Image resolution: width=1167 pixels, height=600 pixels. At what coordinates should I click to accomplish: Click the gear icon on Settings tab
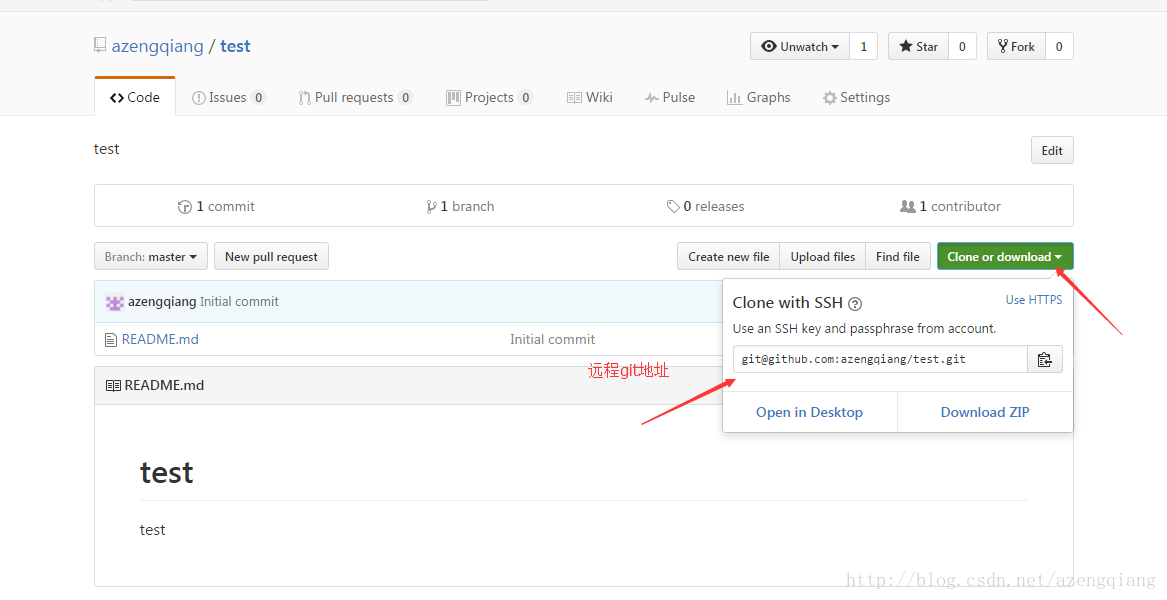click(829, 98)
